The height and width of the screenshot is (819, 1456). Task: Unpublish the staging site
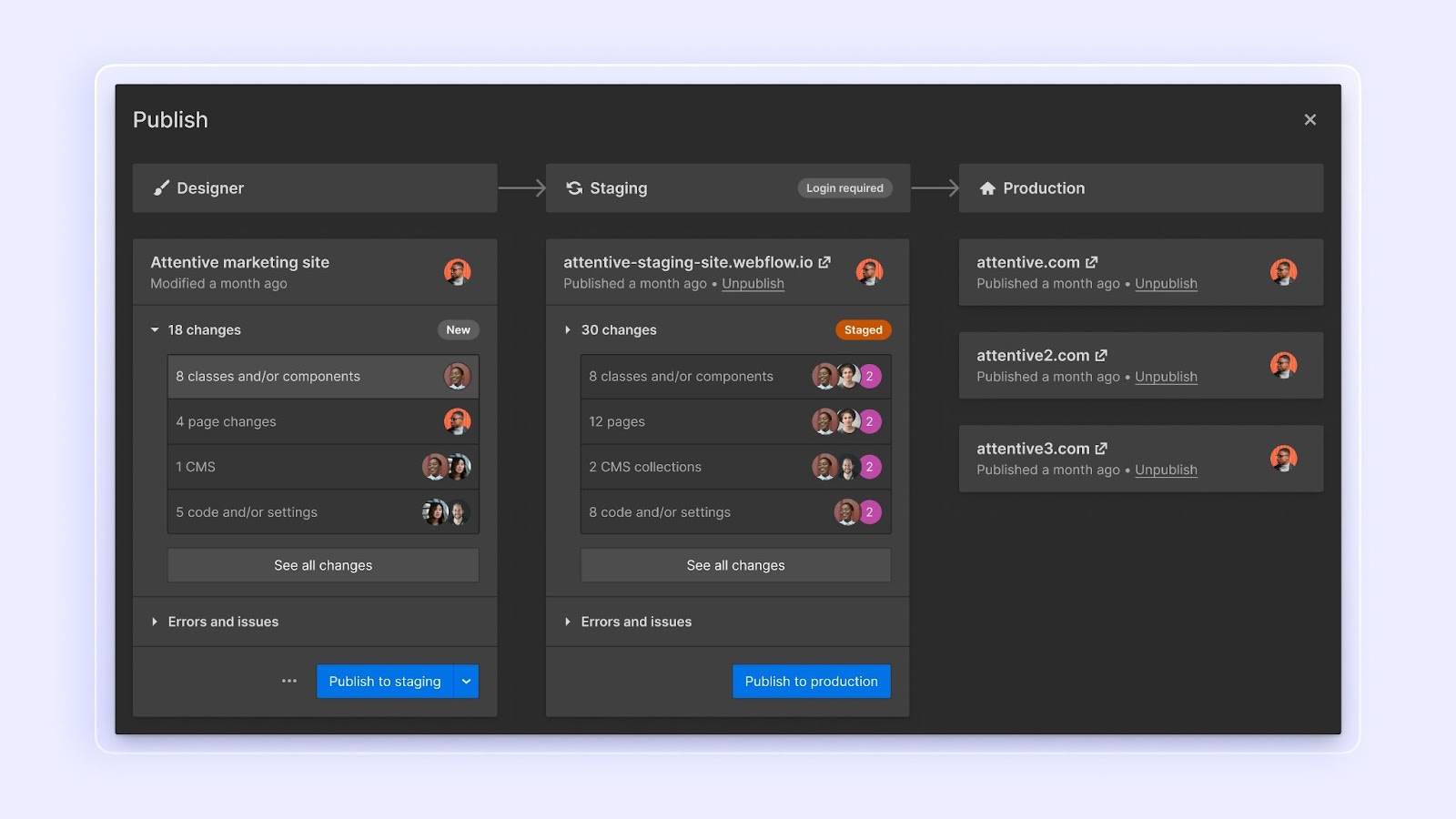click(753, 284)
